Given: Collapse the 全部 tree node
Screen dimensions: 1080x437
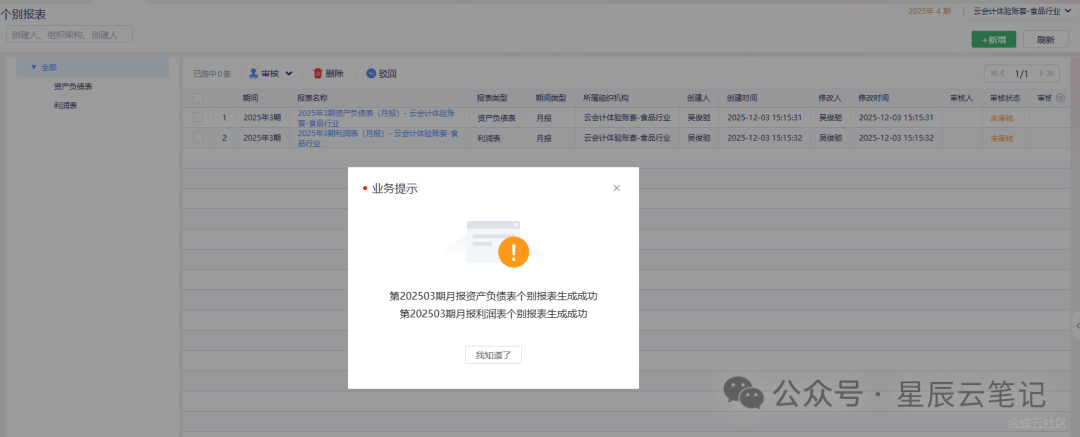Looking at the screenshot, I should [x=33, y=67].
